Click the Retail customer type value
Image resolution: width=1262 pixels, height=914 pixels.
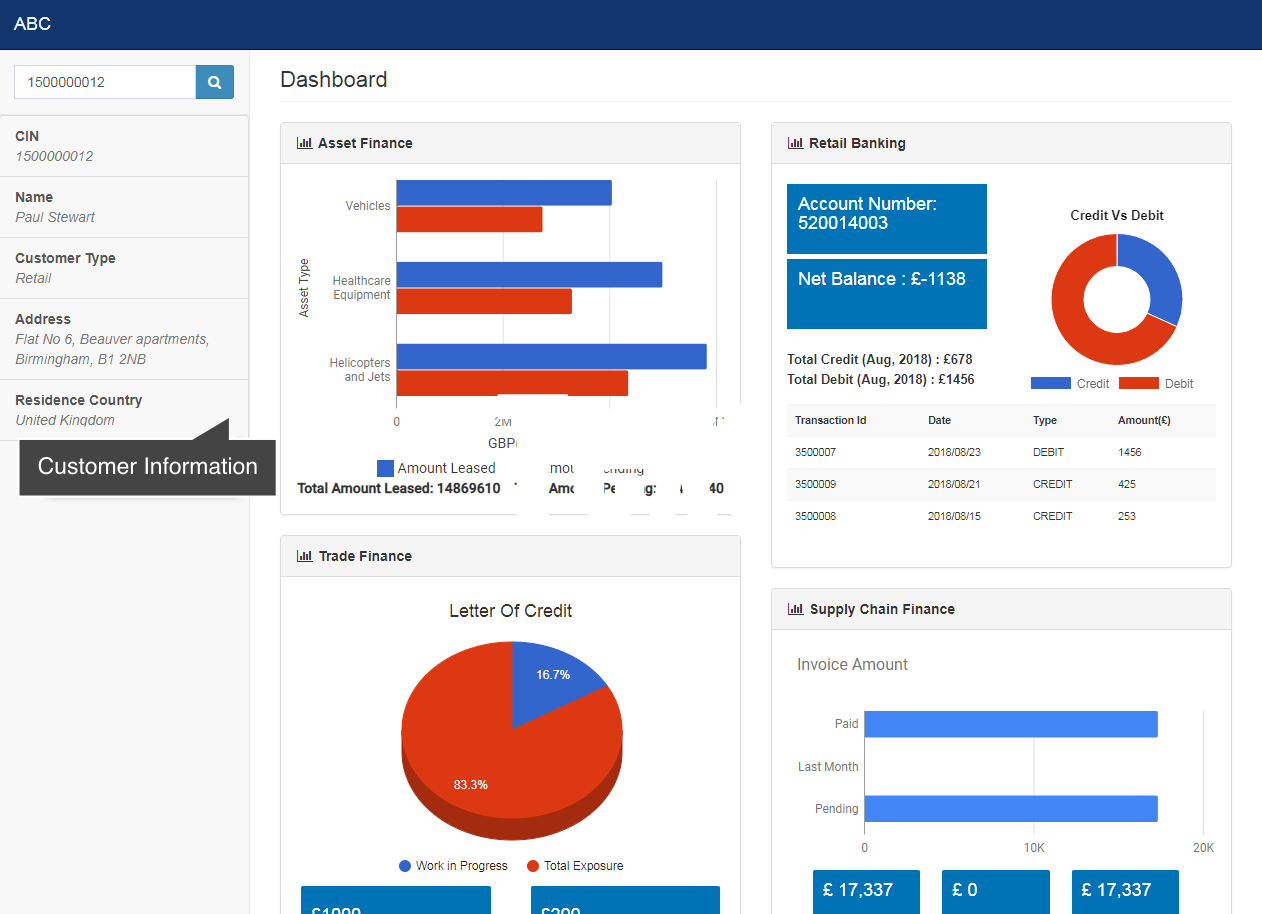pyautogui.click(x=33, y=278)
